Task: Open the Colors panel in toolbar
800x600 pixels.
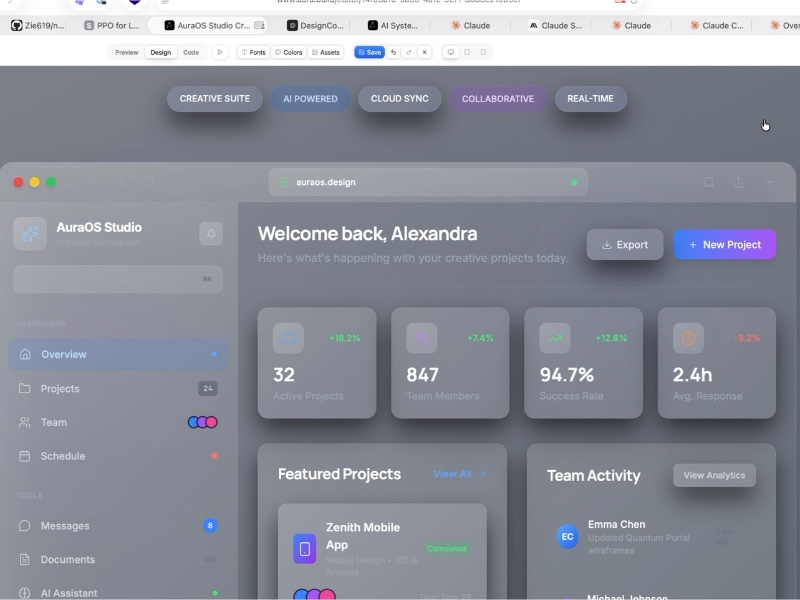Action: (x=288, y=52)
